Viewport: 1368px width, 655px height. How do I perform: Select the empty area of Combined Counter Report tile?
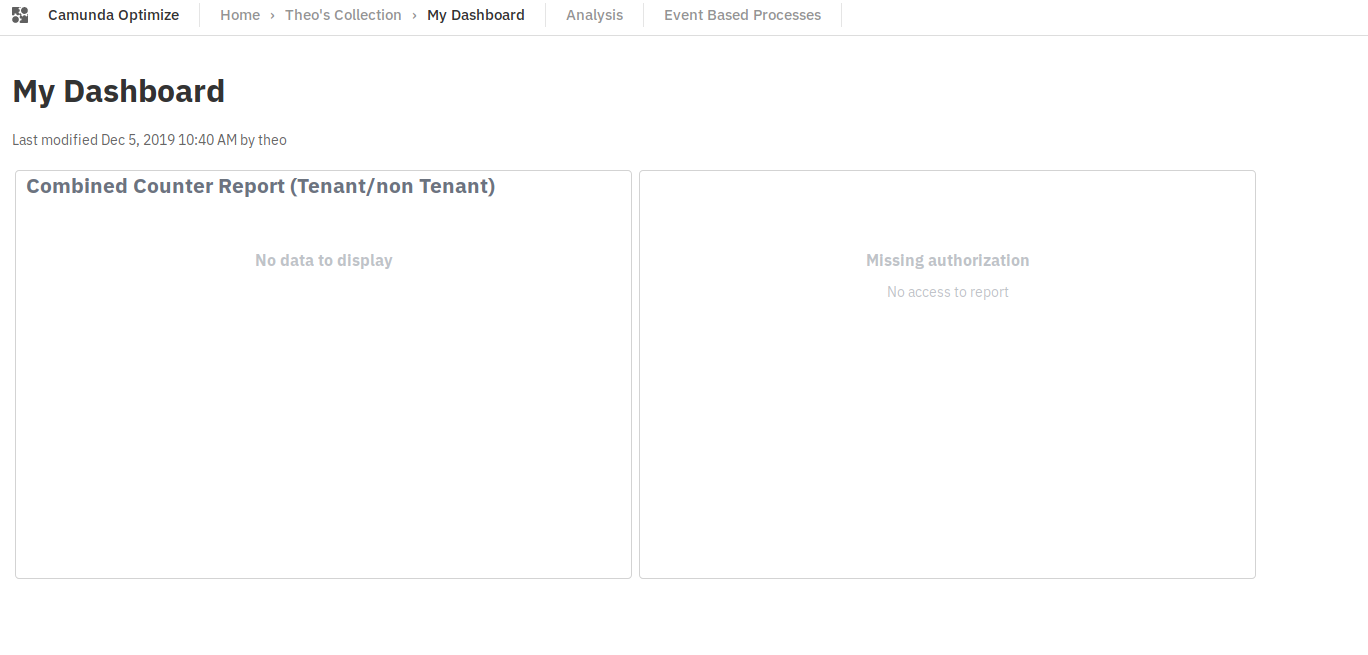(x=323, y=430)
